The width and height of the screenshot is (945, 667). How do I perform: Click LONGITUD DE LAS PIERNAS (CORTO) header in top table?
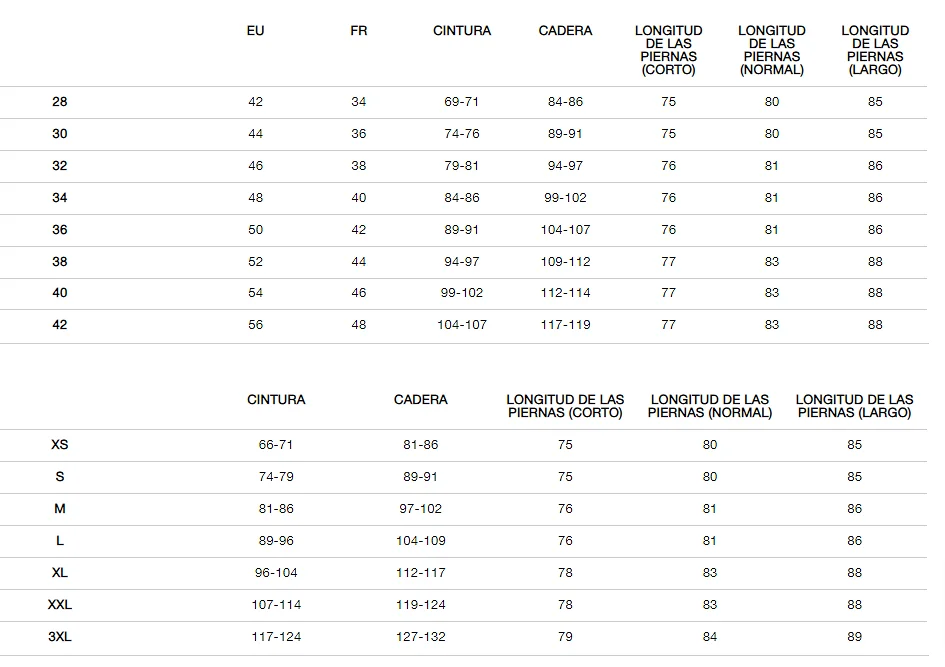click(668, 50)
